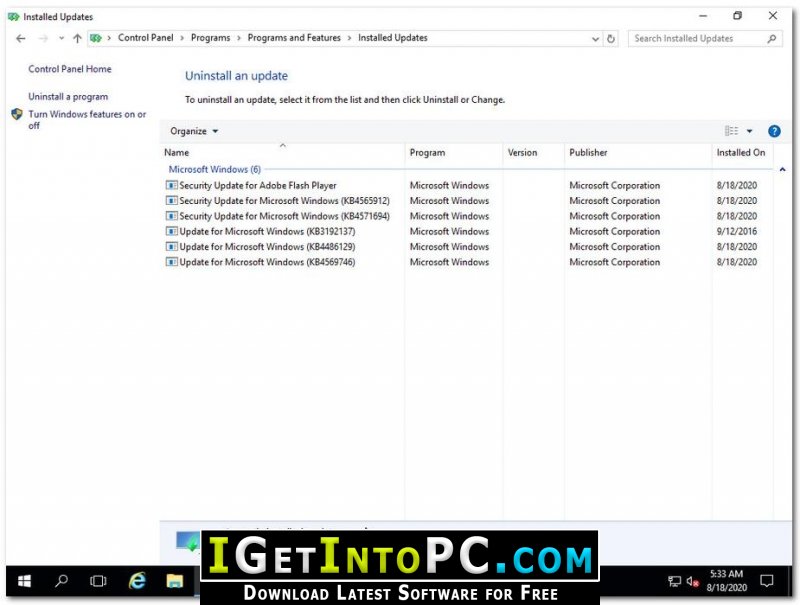800x605 pixels.
Task: Click Installed Updates breadcrumb segment
Action: (x=392, y=38)
